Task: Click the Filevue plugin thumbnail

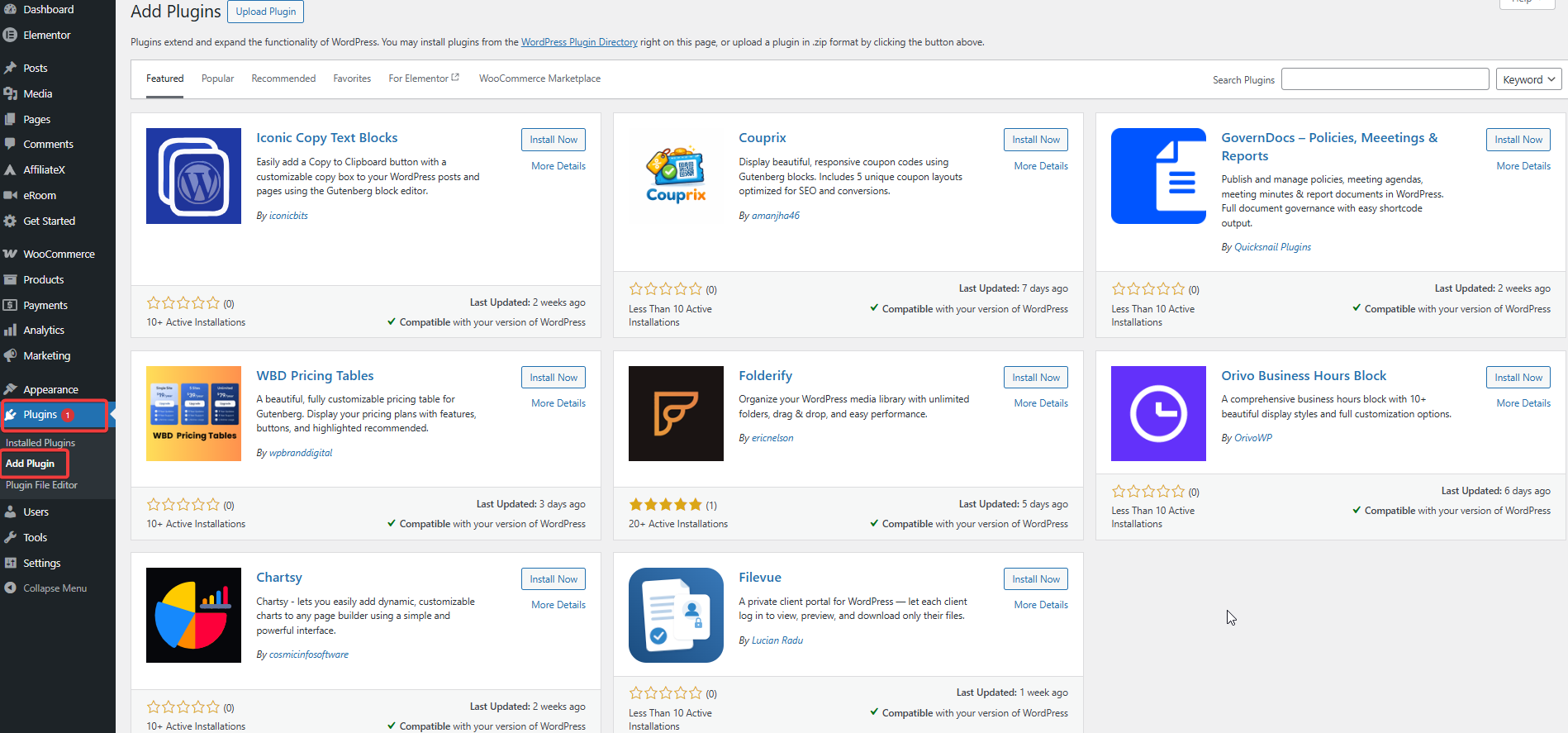Action: [x=676, y=615]
